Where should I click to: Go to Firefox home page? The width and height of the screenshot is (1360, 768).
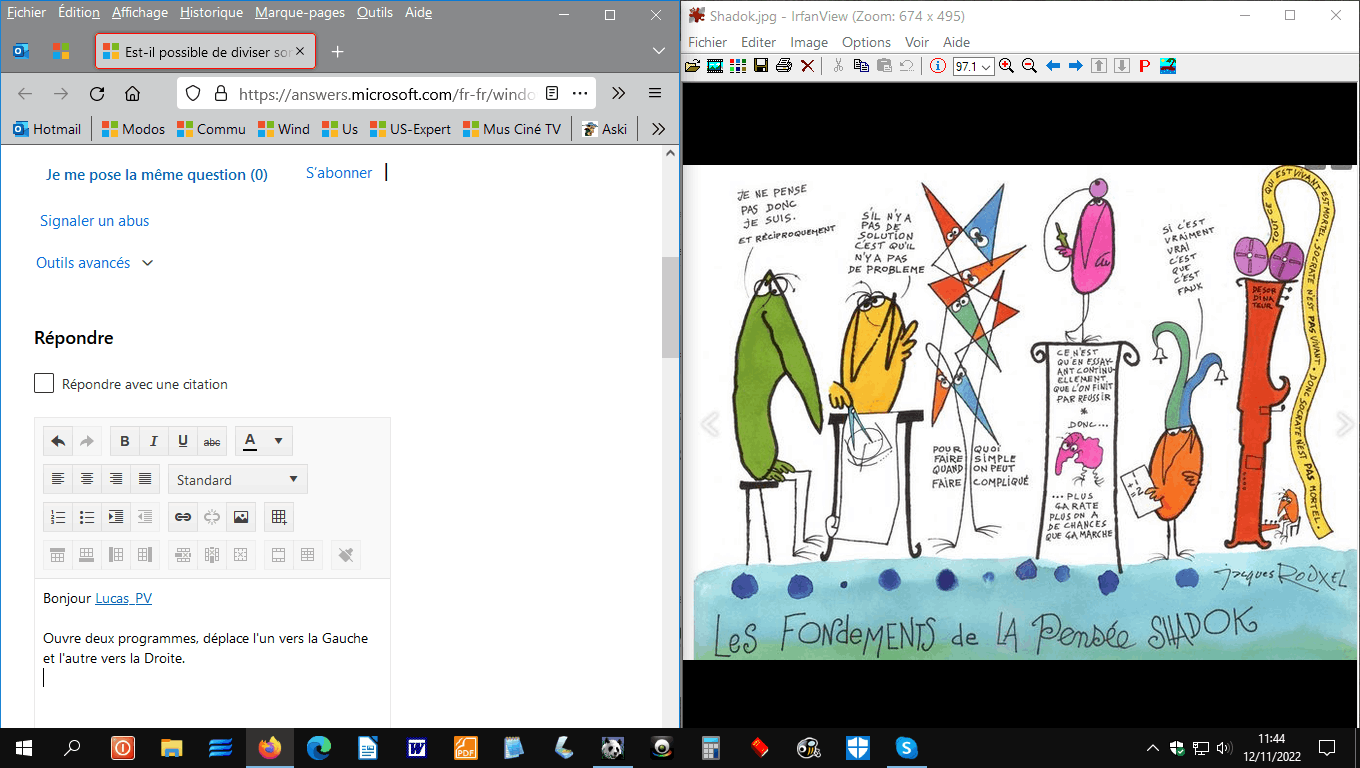point(132,94)
